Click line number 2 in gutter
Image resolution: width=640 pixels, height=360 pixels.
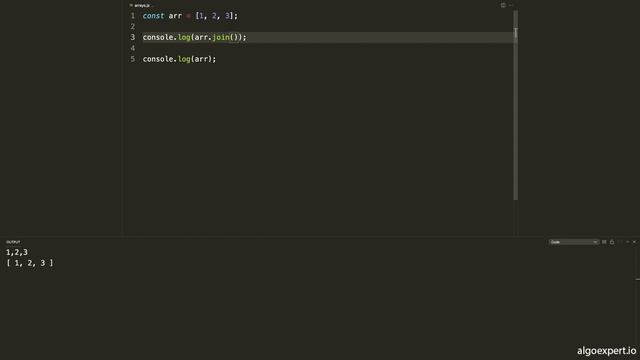[133, 27]
